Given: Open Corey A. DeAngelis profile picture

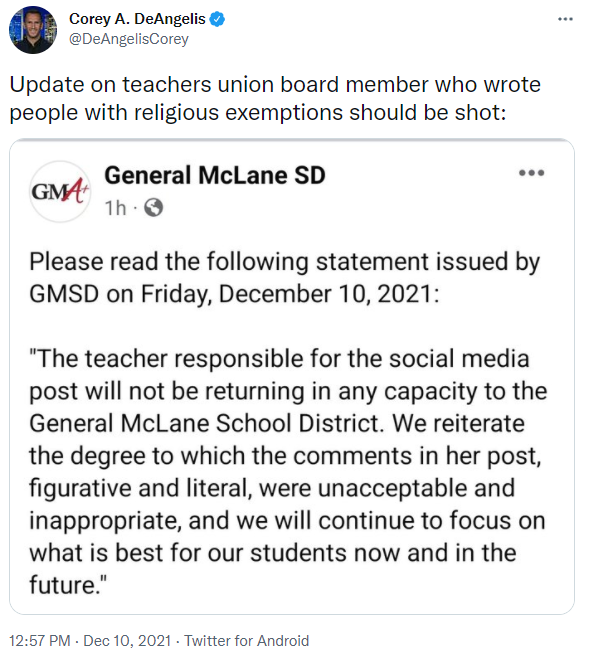Looking at the screenshot, I should [33, 30].
